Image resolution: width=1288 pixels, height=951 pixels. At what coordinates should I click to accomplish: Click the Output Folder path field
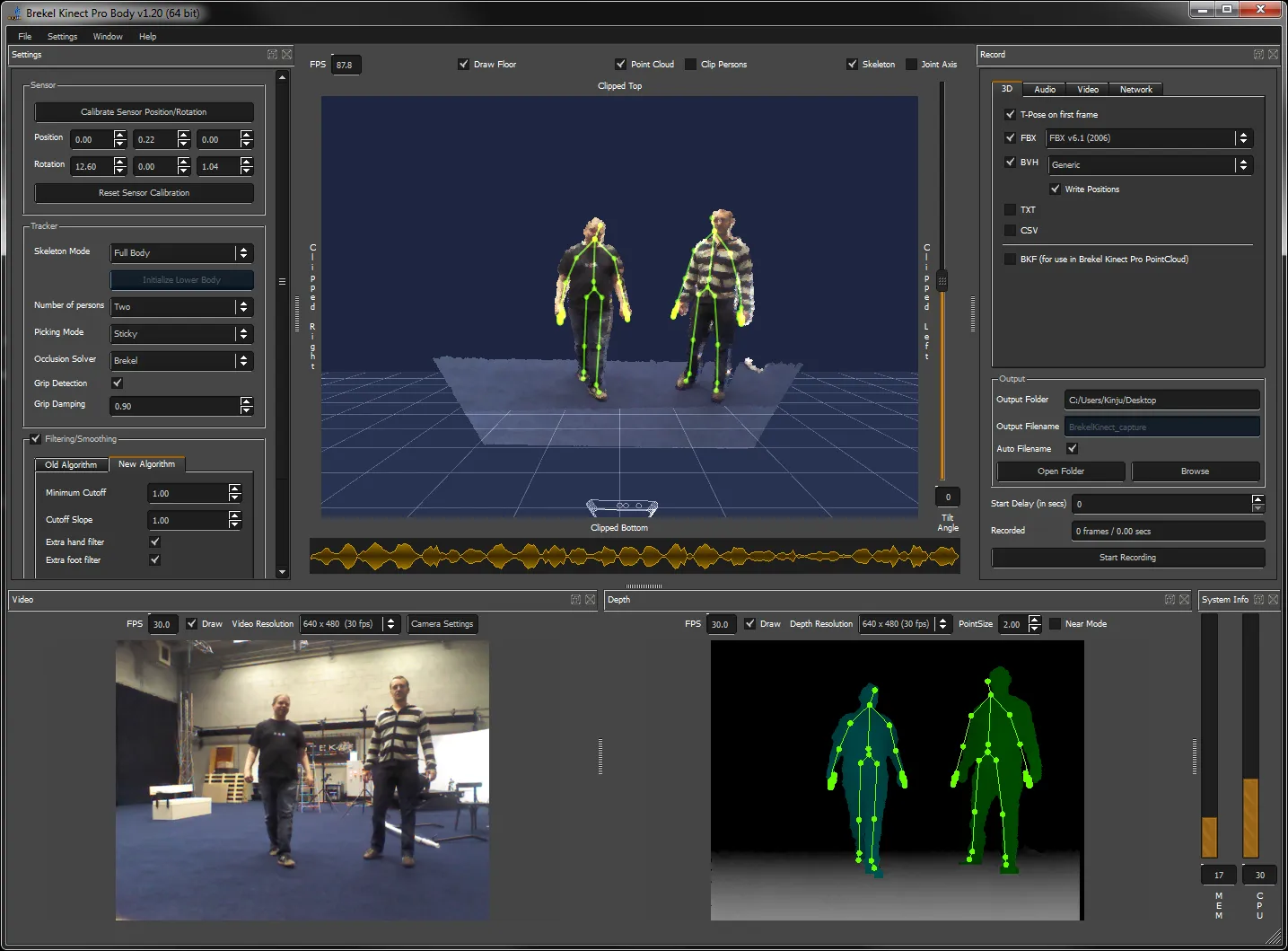pyautogui.click(x=1162, y=400)
